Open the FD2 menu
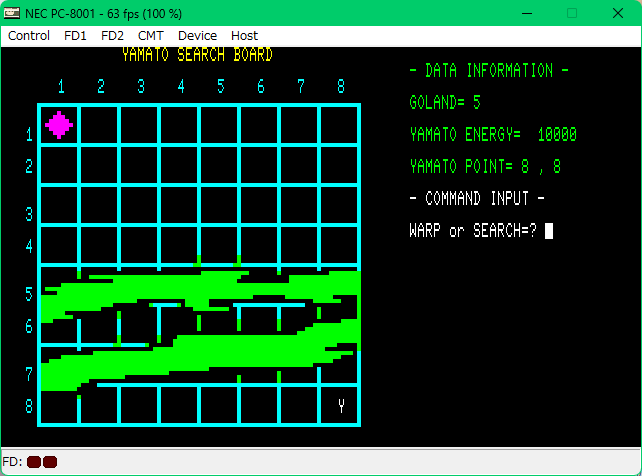This screenshot has height=476, width=642. click(x=112, y=36)
